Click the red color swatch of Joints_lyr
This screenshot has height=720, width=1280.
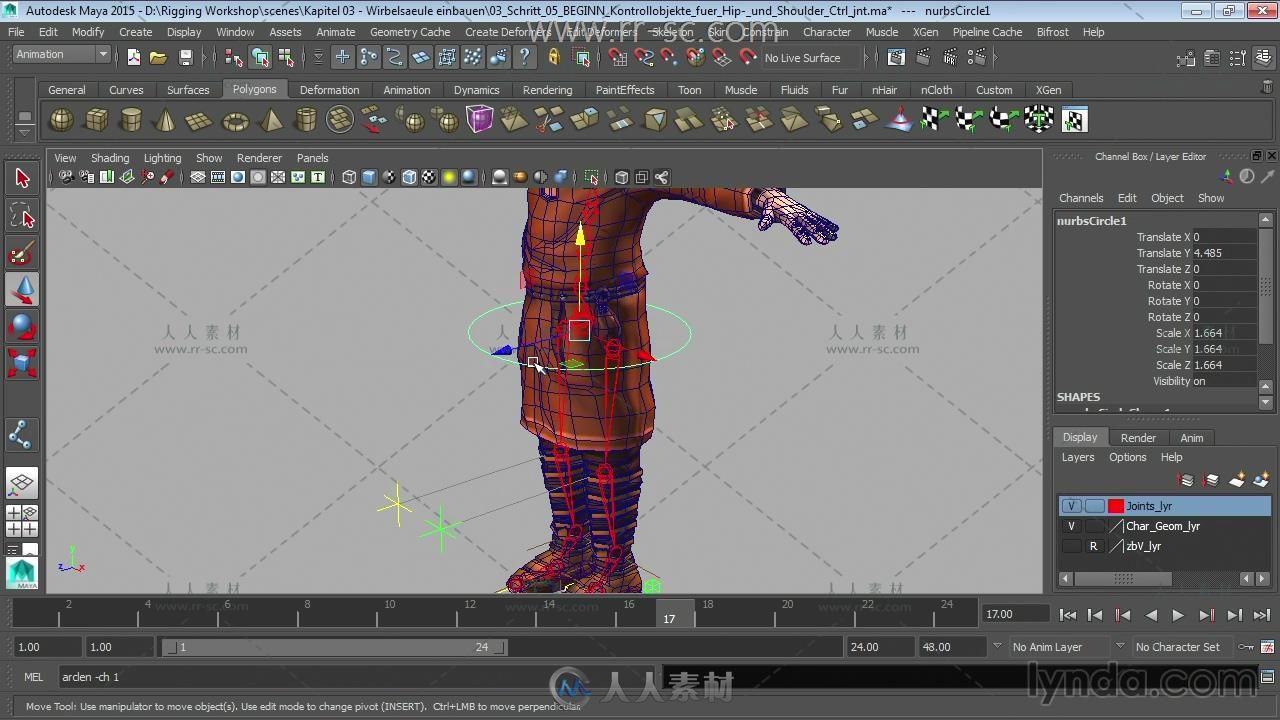pos(1116,506)
